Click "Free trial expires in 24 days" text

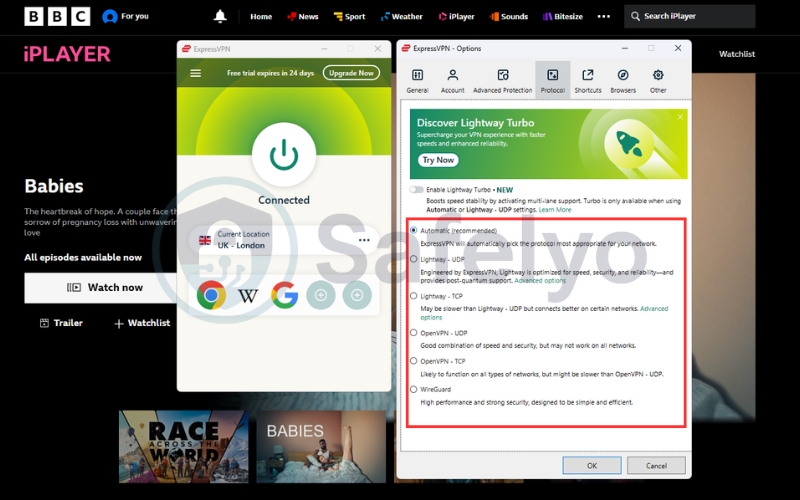coord(270,73)
